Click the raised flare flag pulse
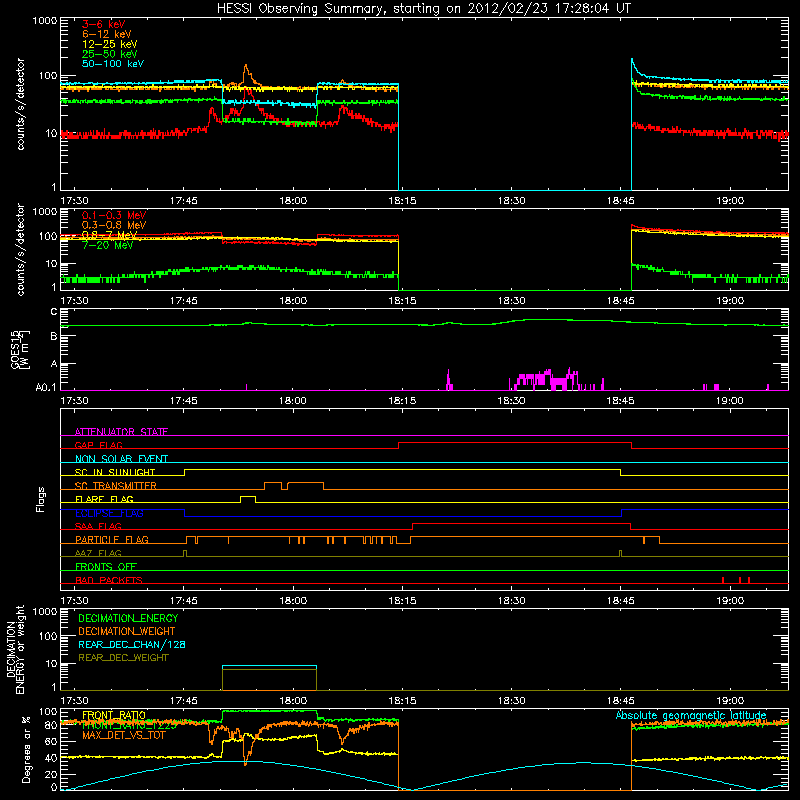Screen dimensions: 800x800 (248, 499)
